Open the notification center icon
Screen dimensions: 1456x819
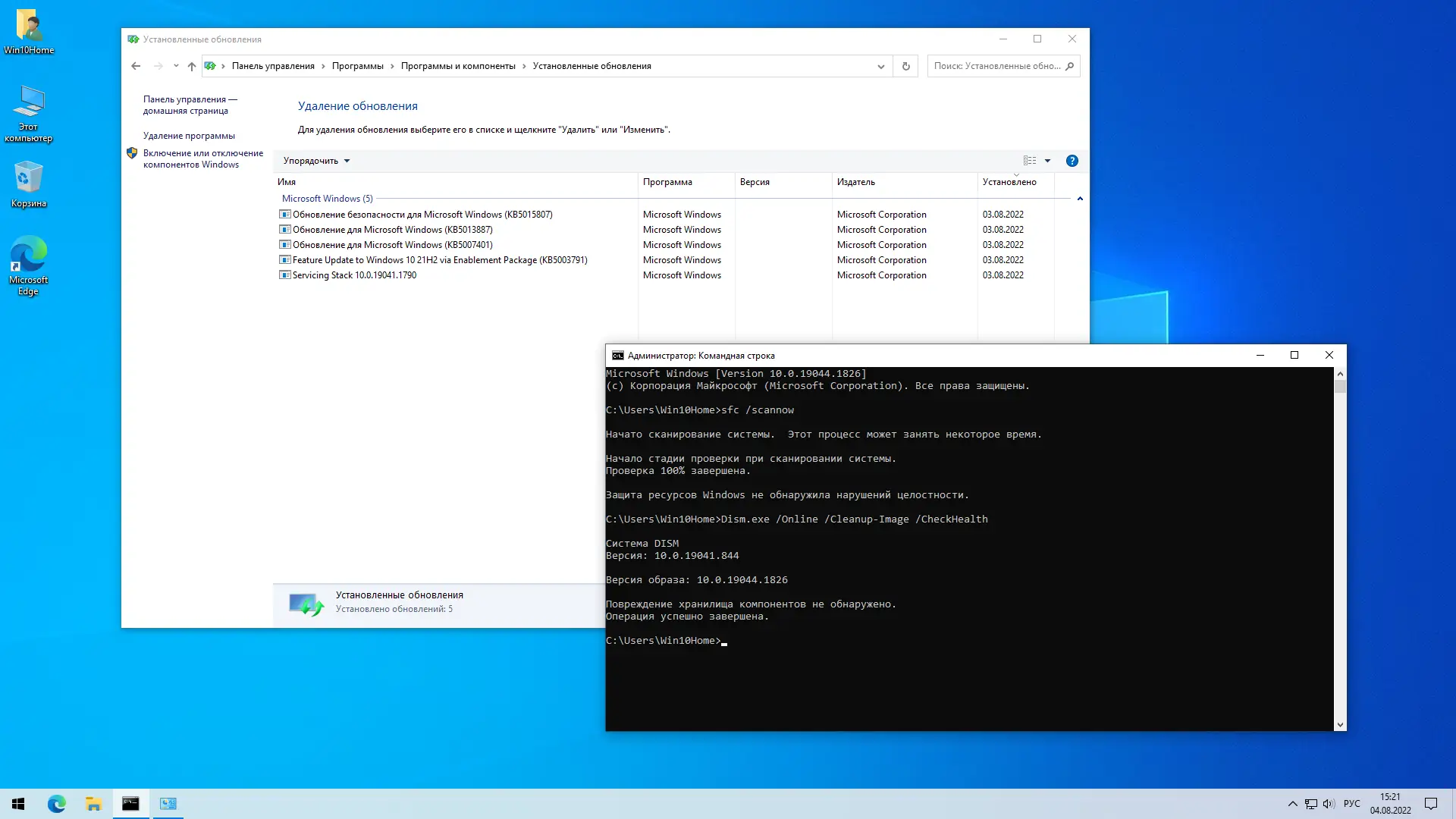1430,804
